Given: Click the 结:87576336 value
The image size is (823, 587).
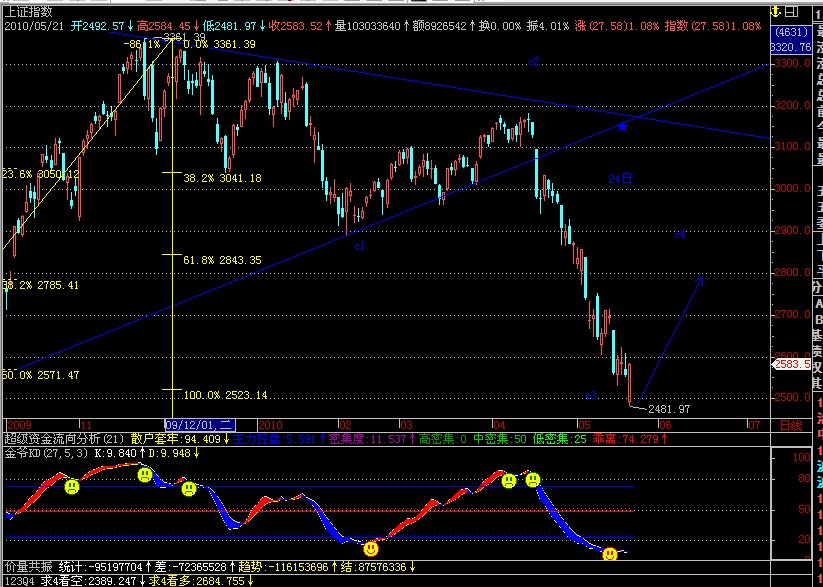Looking at the screenshot, I should [377, 567].
